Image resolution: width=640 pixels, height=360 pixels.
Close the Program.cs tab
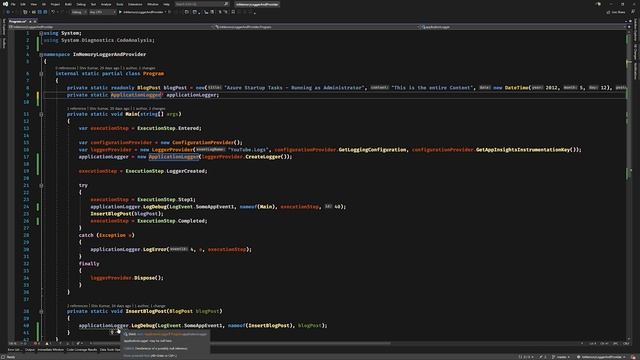pos(35,21)
